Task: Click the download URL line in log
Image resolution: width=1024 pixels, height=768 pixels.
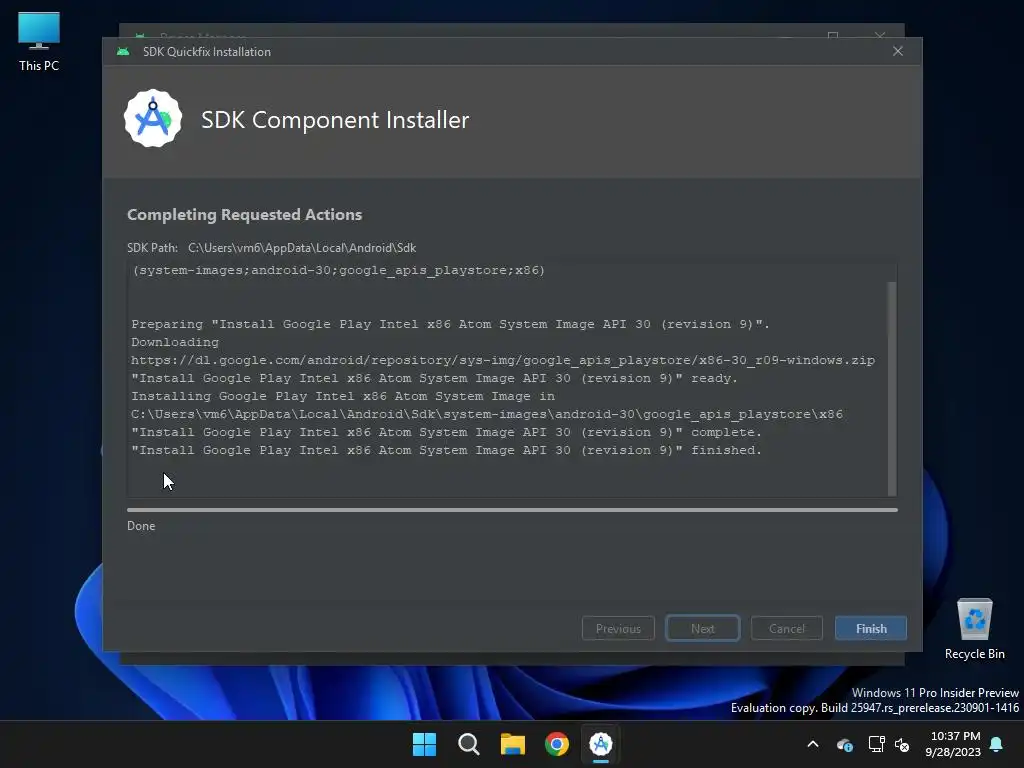Action: (x=503, y=360)
